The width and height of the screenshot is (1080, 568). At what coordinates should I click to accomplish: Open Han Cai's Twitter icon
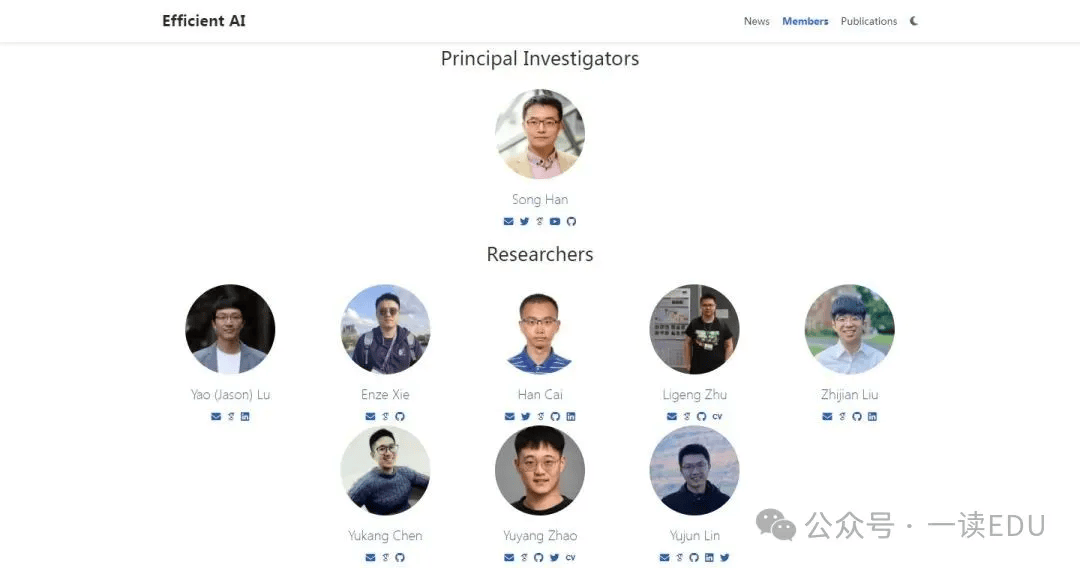[x=526, y=417]
